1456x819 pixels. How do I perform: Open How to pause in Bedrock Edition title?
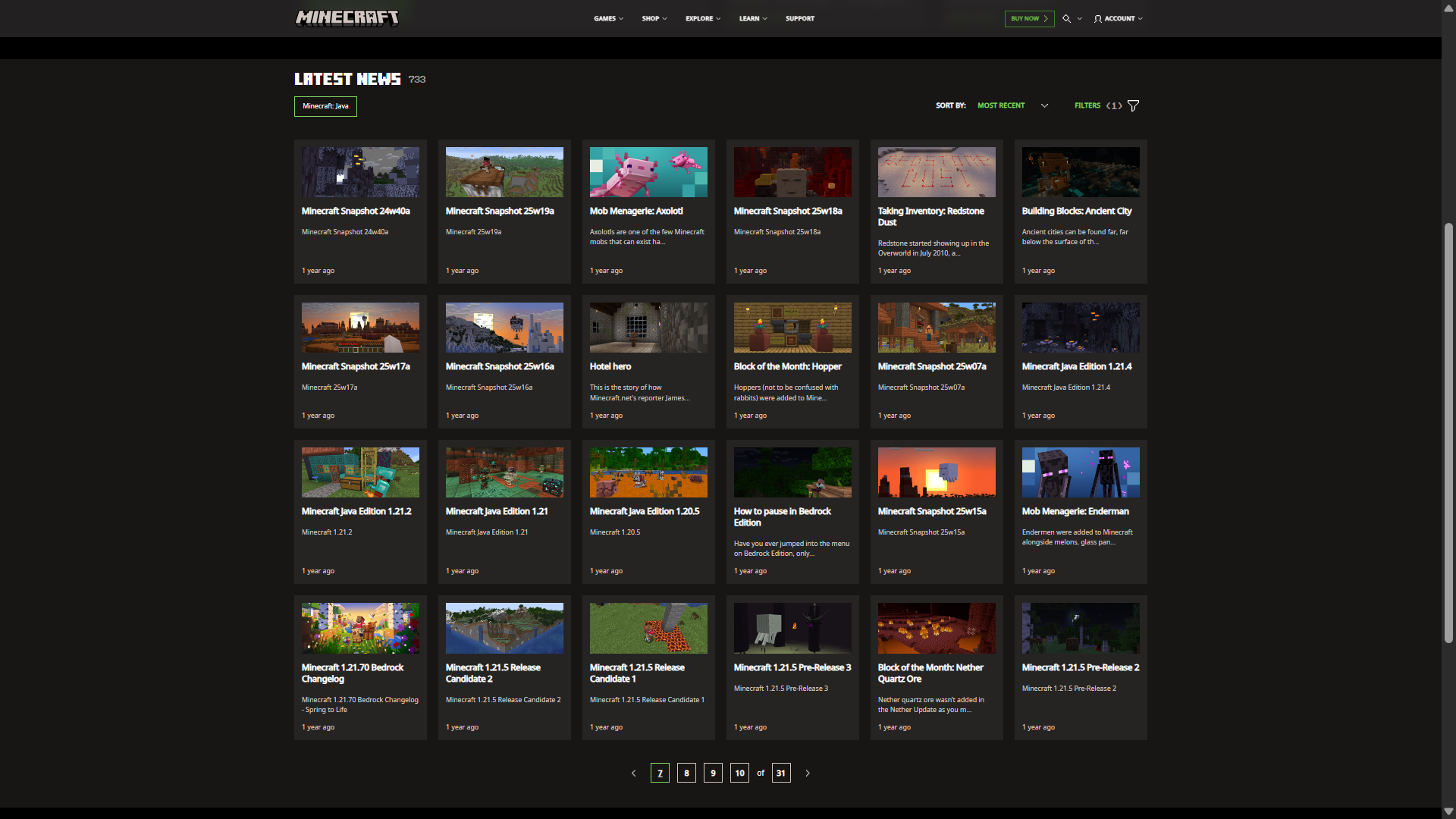pos(783,517)
